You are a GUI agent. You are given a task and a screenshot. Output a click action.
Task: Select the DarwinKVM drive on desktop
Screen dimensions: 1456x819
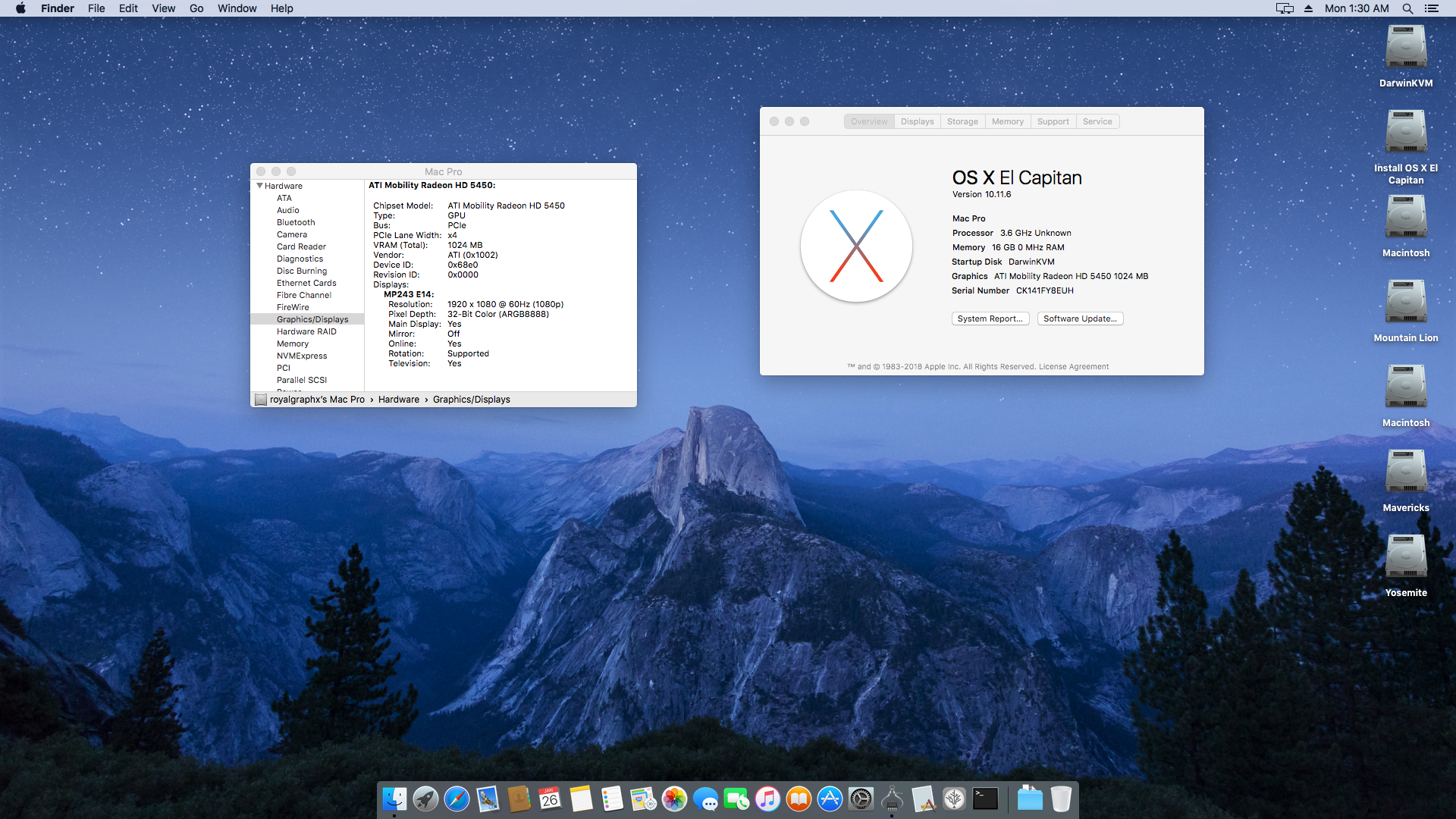click(1405, 49)
